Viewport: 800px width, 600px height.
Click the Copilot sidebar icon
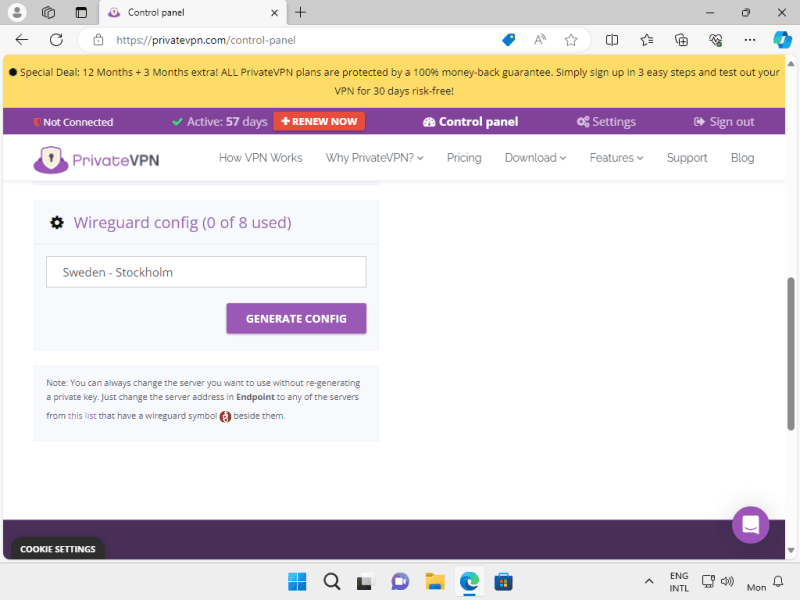tap(782, 40)
